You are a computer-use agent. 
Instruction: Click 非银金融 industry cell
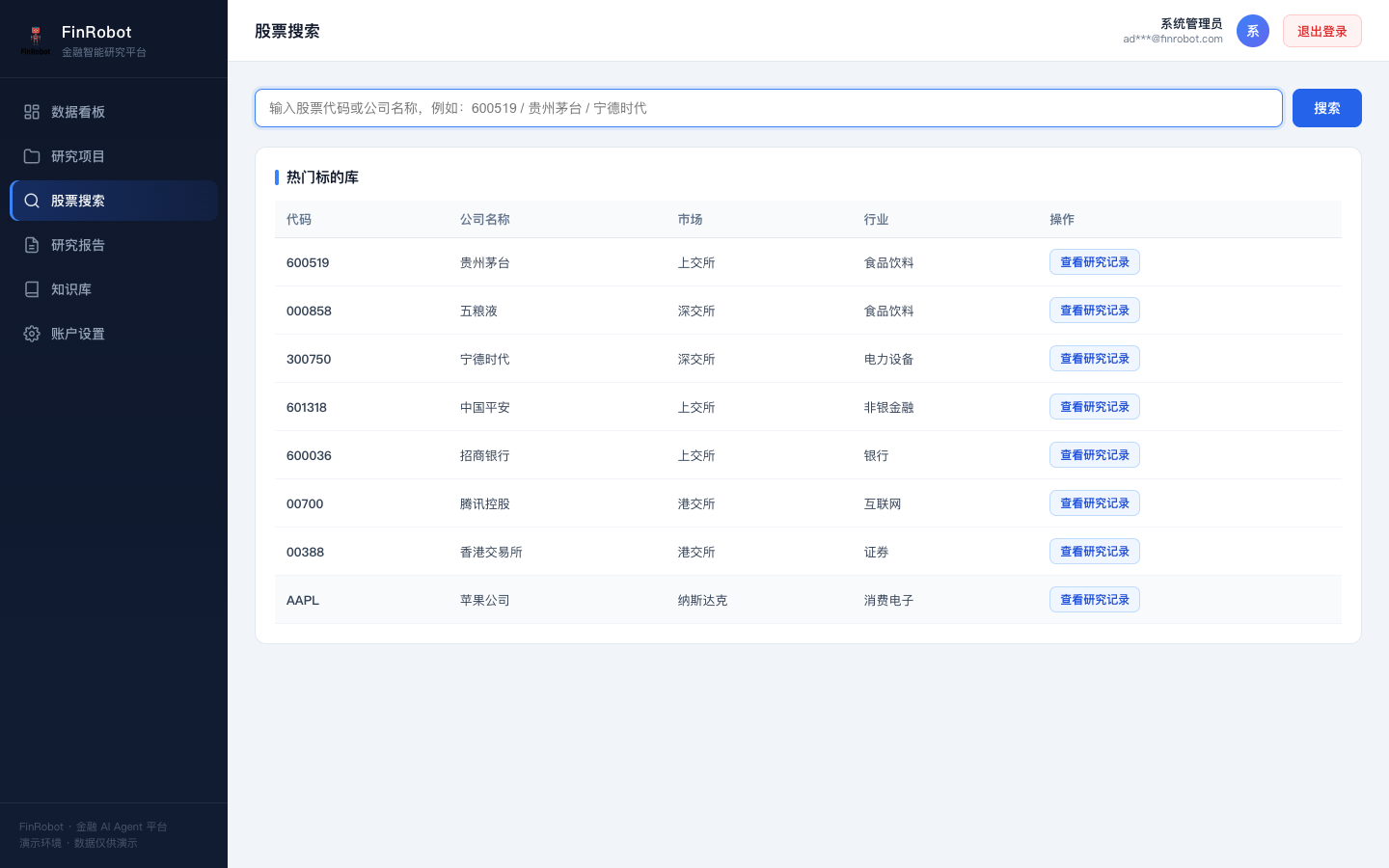tap(889, 407)
